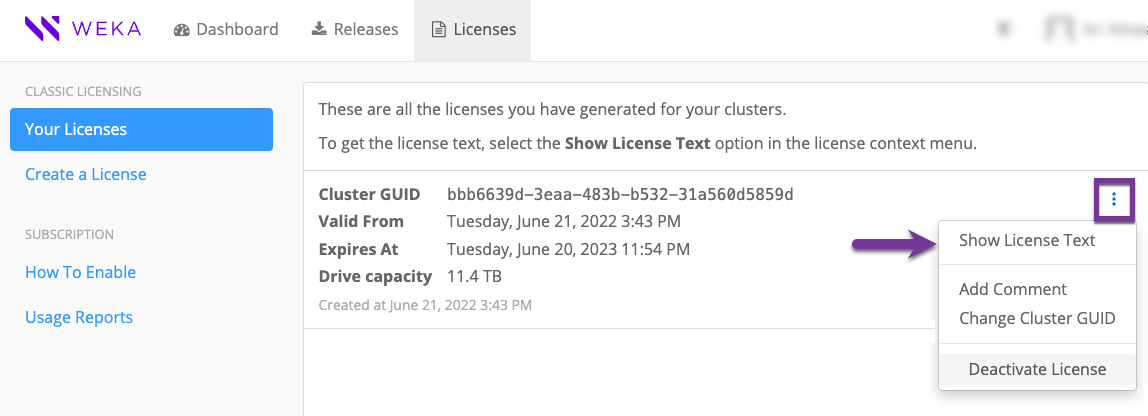Choose Change Cluster GUID option
Image resolution: width=1148 pixels, height=416 pixels.
(1037, 318)
